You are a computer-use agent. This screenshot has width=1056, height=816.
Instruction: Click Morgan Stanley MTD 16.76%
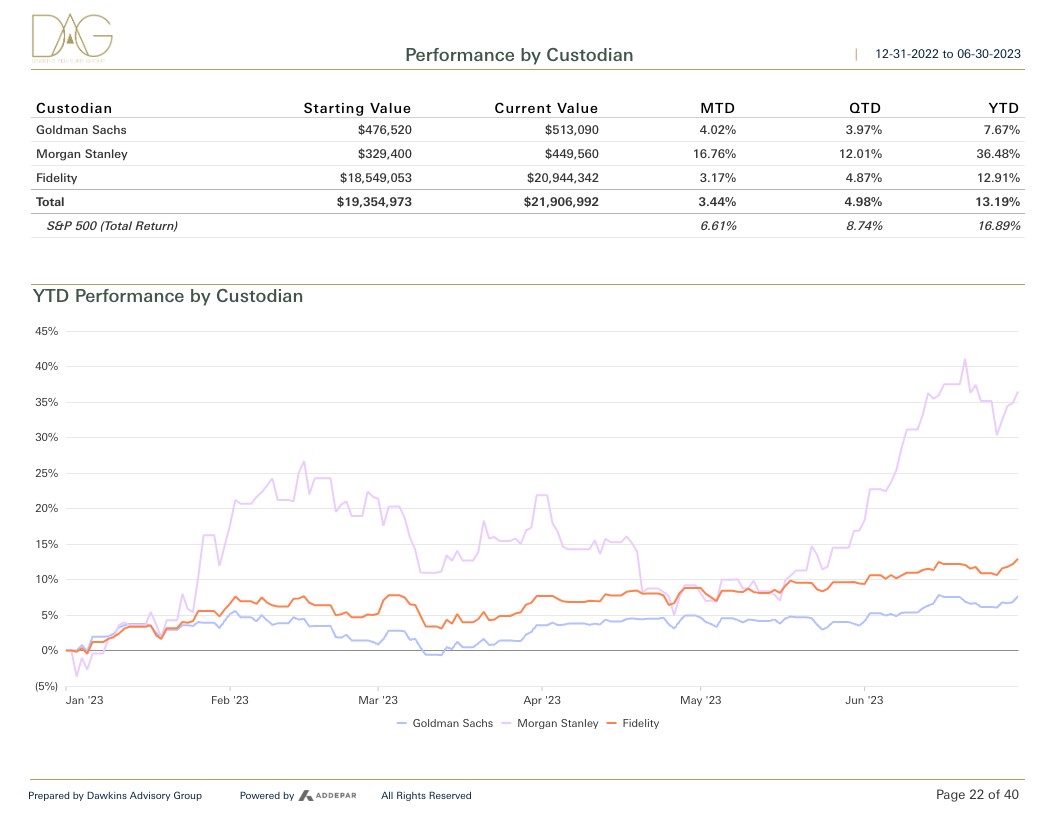(x=715, y=154)
